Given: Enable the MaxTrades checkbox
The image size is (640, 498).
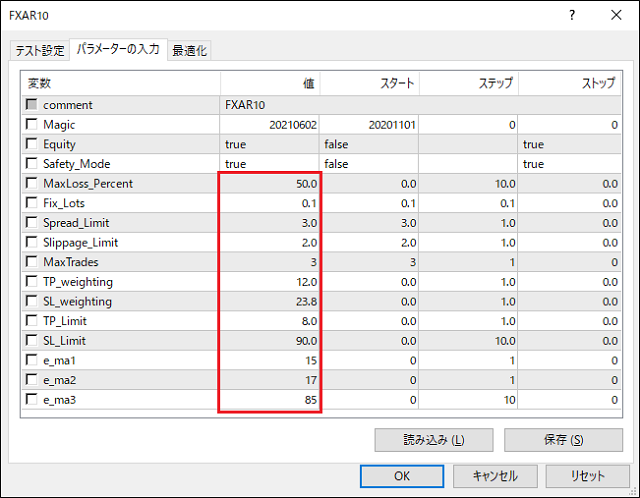Looking at the screenshot, I should (31, 262).
